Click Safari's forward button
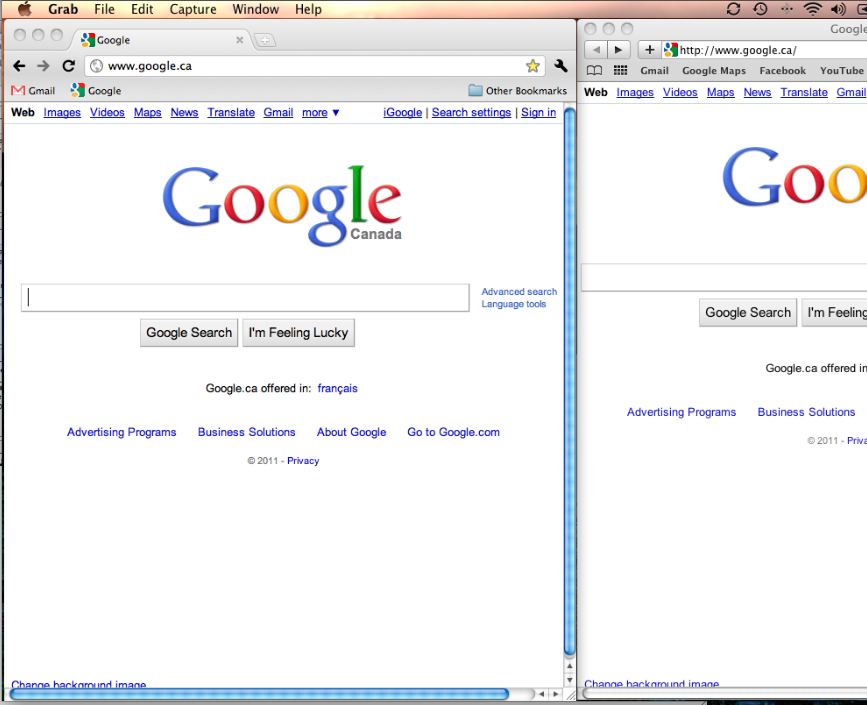The height and width of the screenshot is (705, 867). (x=618, y=50)
